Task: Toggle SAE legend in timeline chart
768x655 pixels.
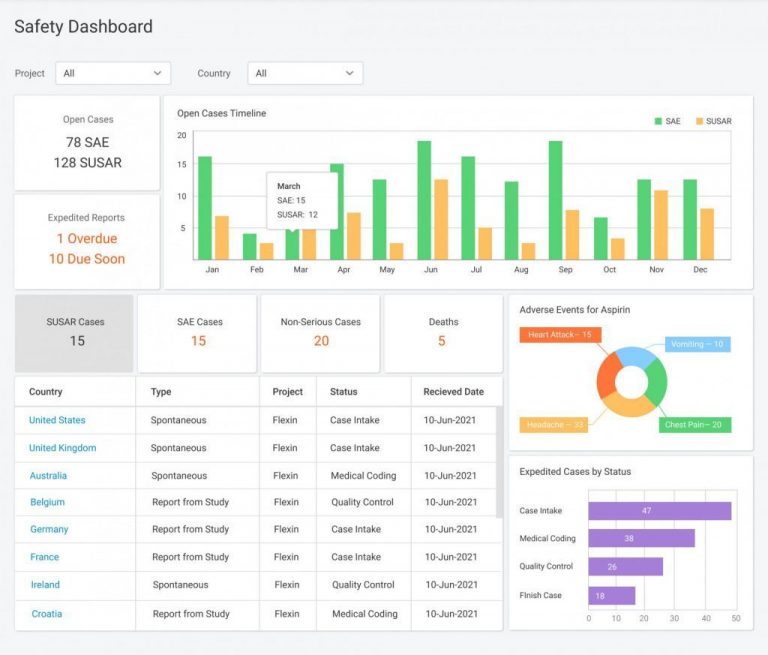Action: tap(667, 121)
